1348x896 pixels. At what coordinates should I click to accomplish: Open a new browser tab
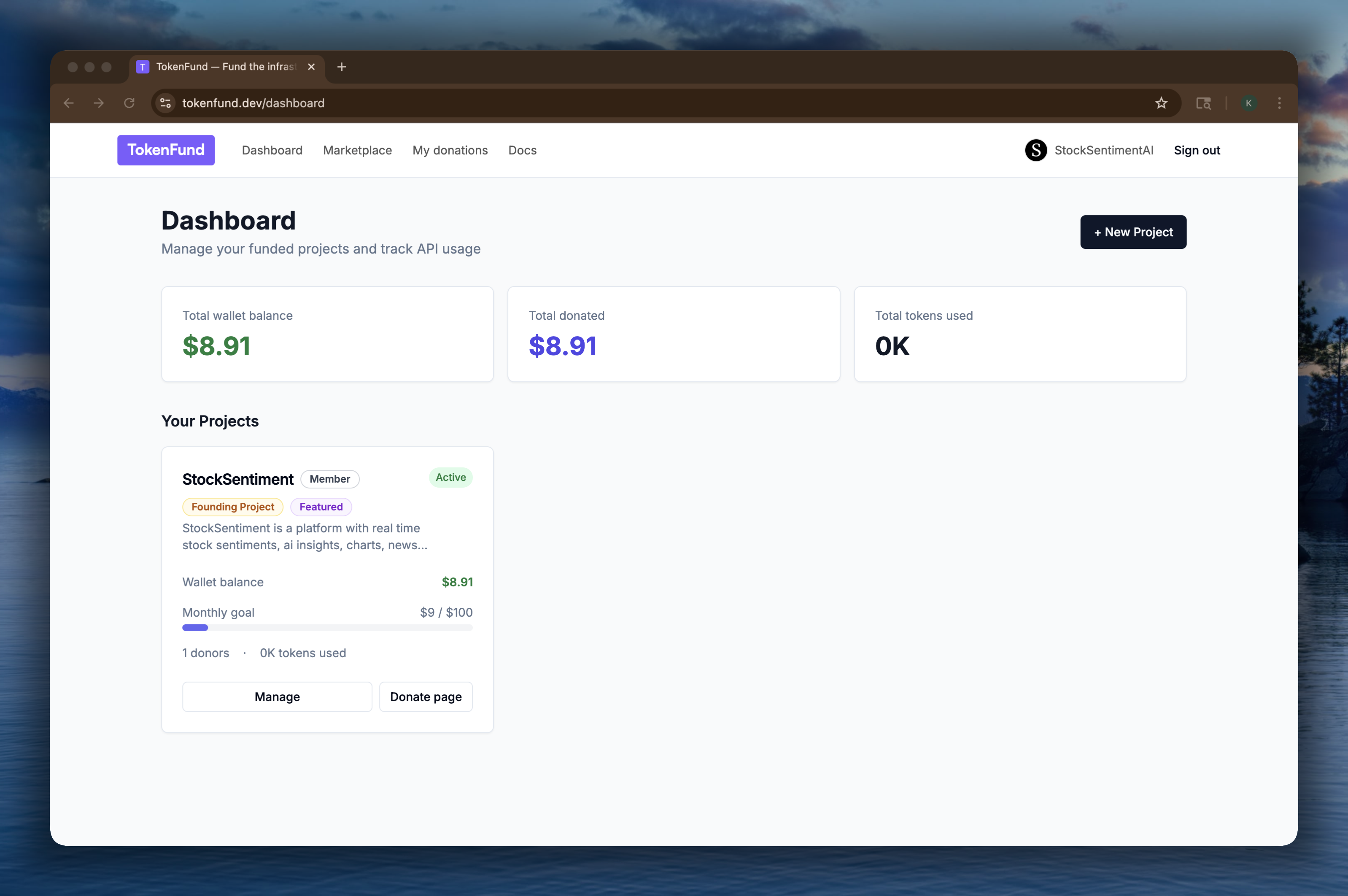342,67
